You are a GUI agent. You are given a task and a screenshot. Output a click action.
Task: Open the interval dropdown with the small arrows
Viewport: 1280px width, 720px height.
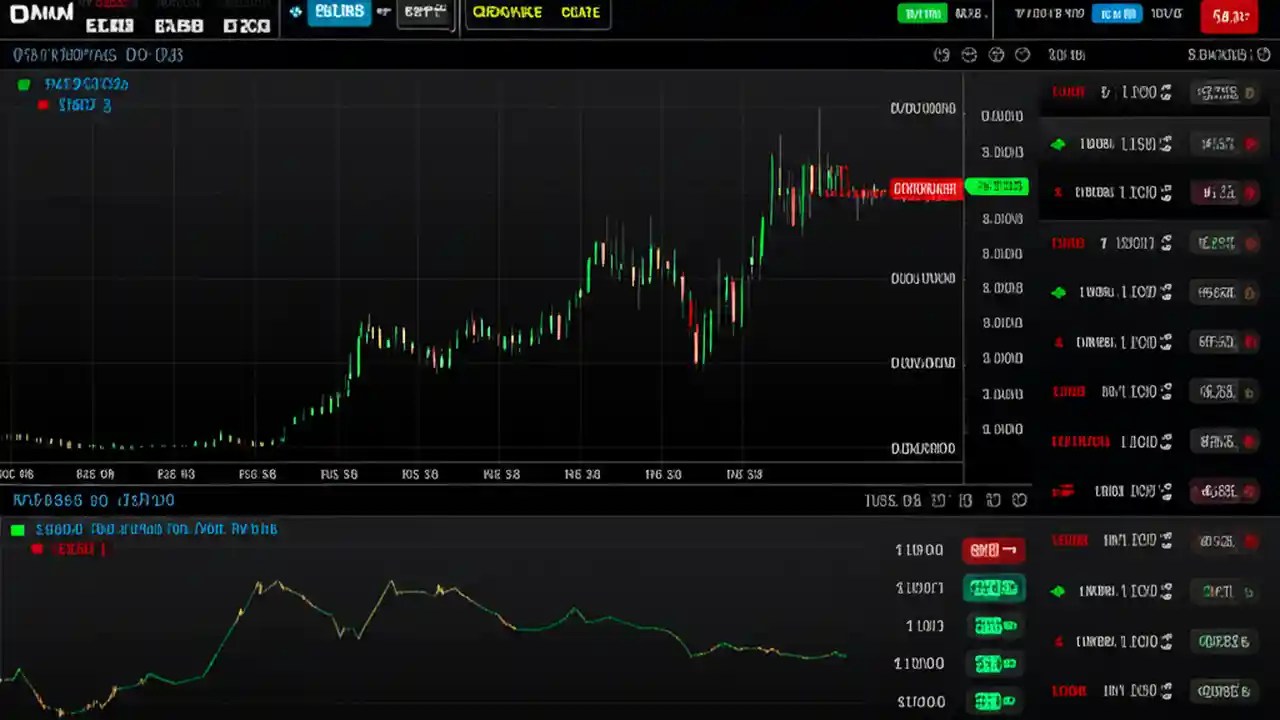tap(425, 12)
